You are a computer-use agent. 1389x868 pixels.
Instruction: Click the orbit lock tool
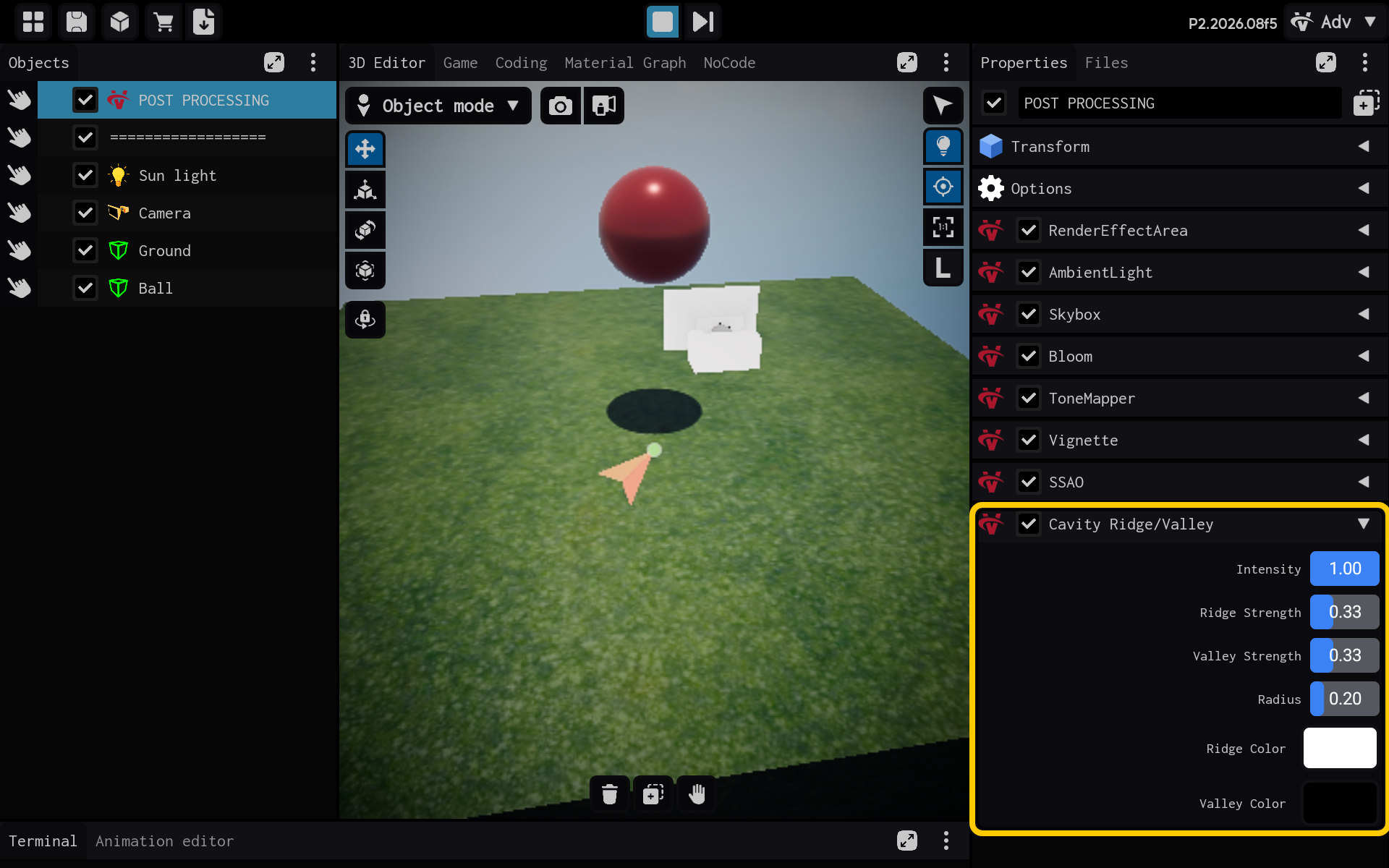pyautogui.click(x=365, y=320)
